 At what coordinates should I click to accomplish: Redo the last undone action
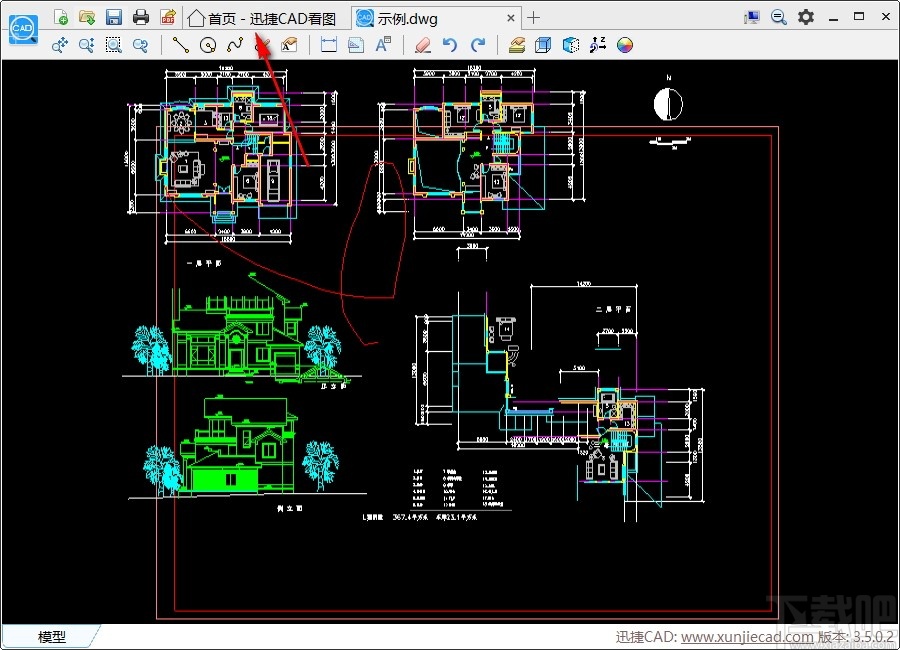[478, 45]
